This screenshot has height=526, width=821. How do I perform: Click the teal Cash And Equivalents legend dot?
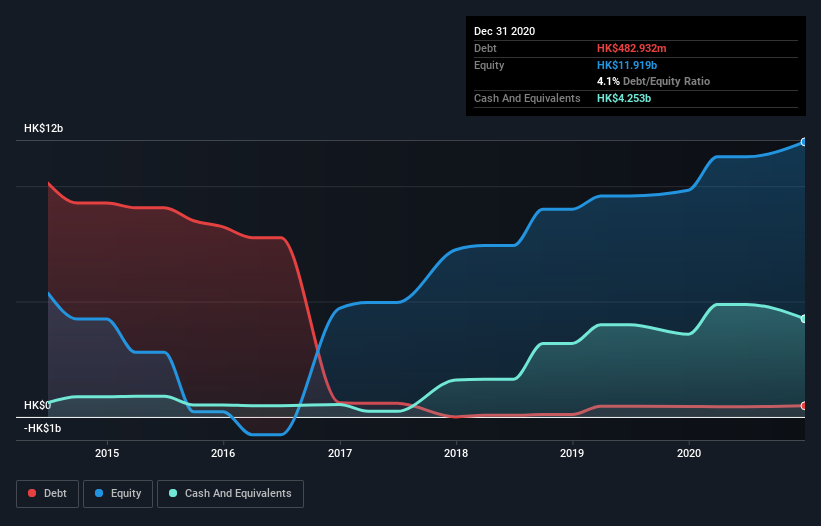(173, 493)
